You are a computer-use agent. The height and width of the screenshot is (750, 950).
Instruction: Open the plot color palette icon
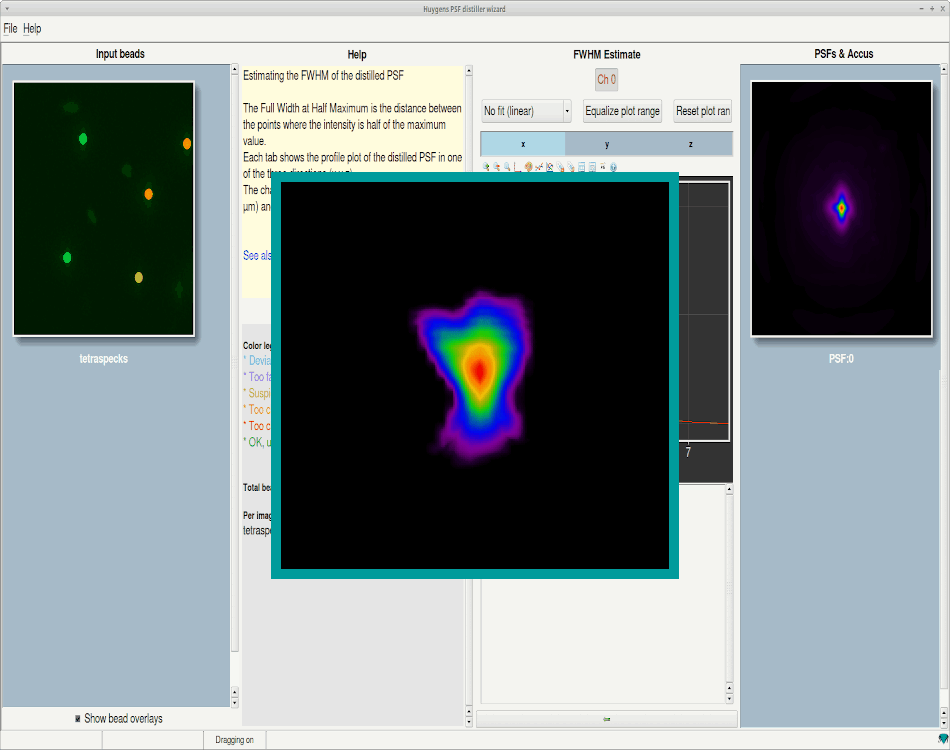[x=528, y=167]
